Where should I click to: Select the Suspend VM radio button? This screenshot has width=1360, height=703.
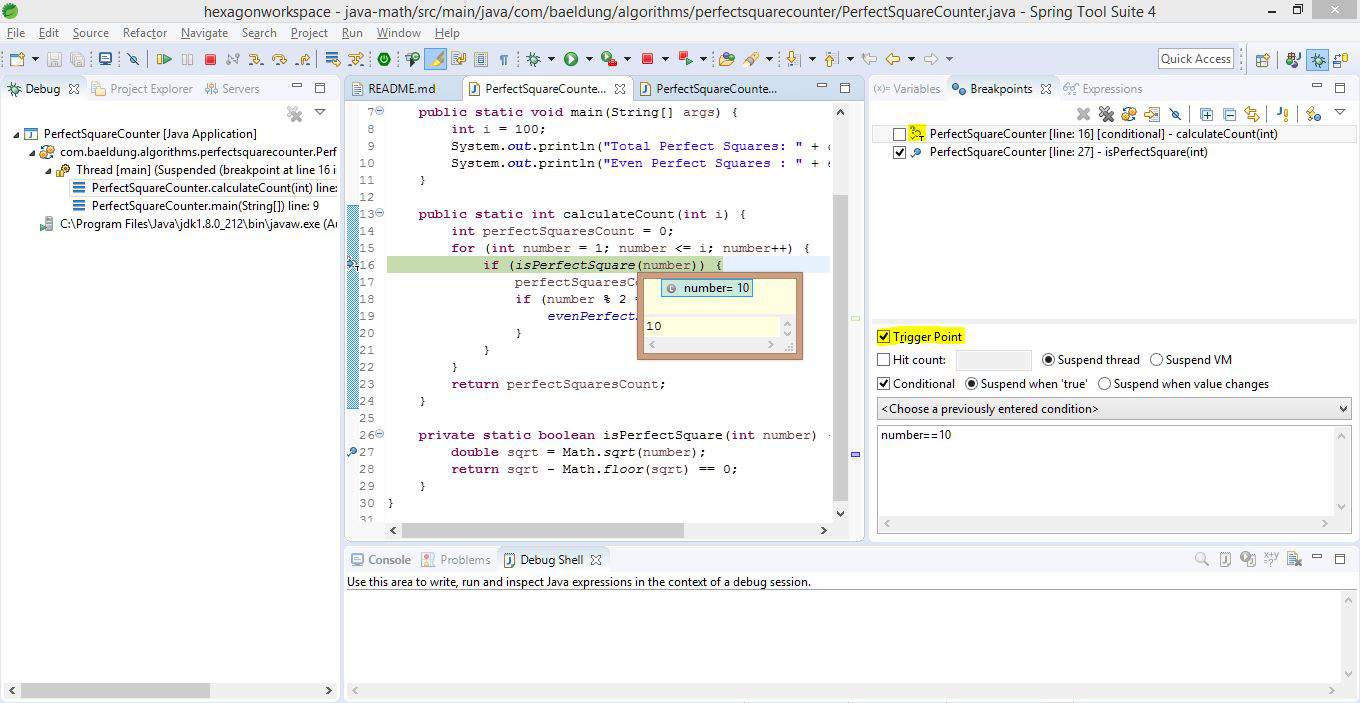click(x=1157, y=359)
